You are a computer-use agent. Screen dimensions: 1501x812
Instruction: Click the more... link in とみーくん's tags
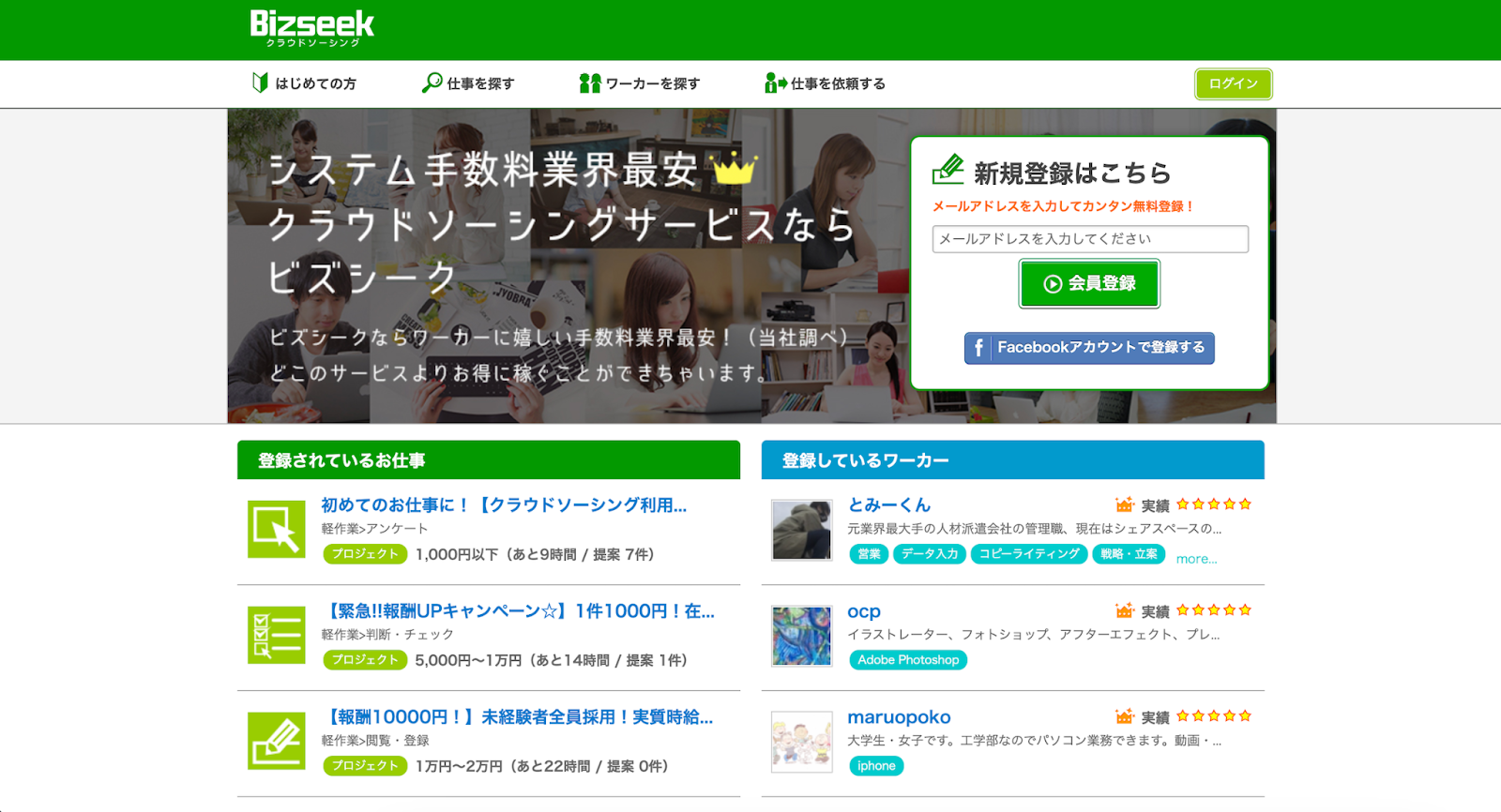1196,559
